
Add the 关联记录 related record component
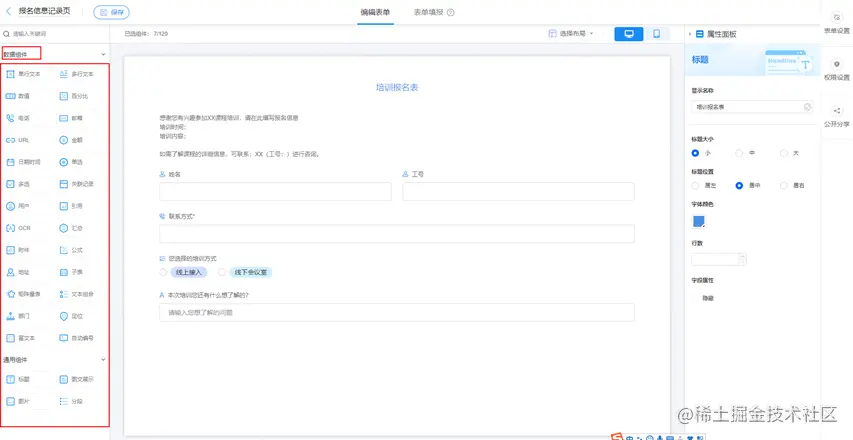pos(76,184)
